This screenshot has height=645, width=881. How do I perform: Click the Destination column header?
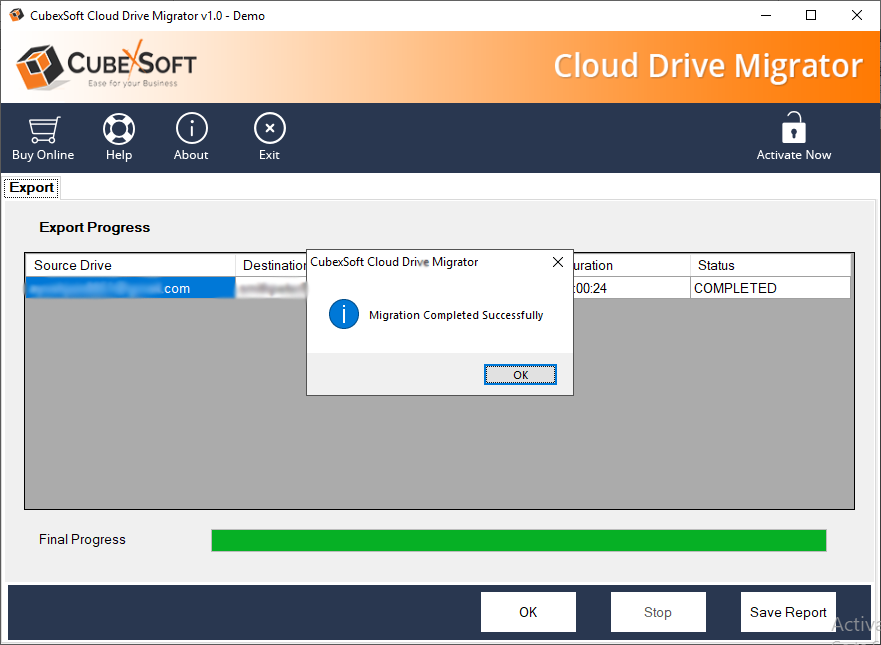point(271,265)
